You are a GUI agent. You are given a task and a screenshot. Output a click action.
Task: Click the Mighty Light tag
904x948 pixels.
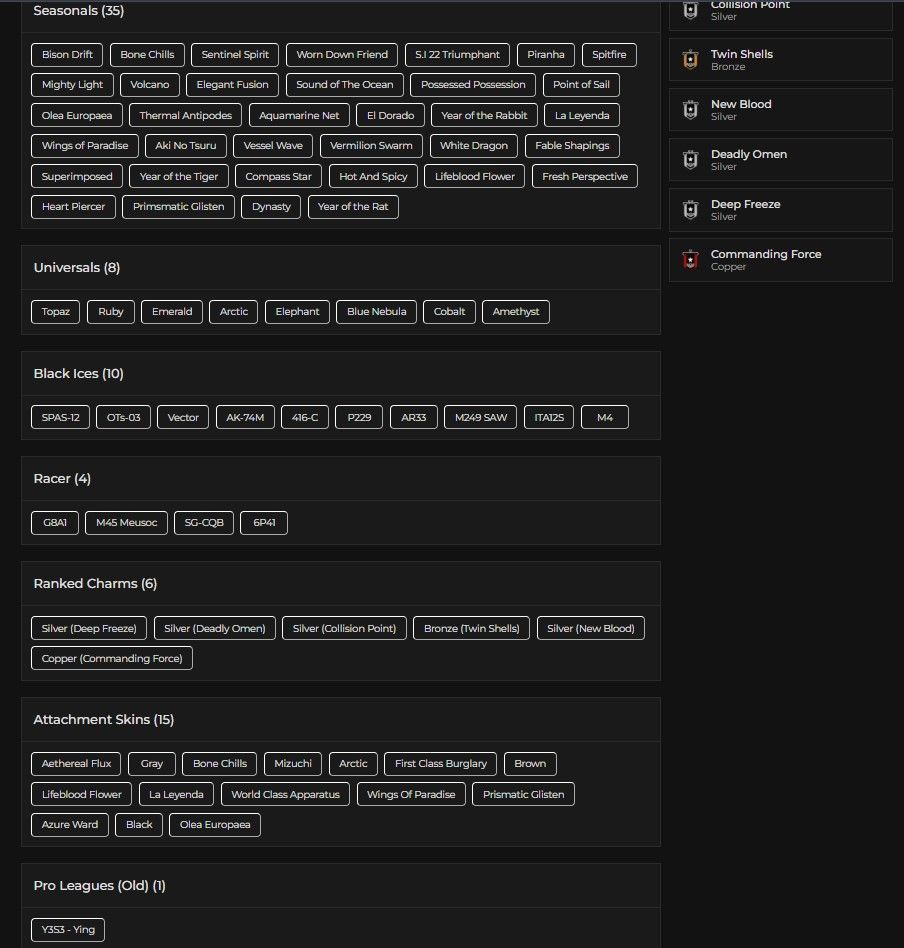73,85
